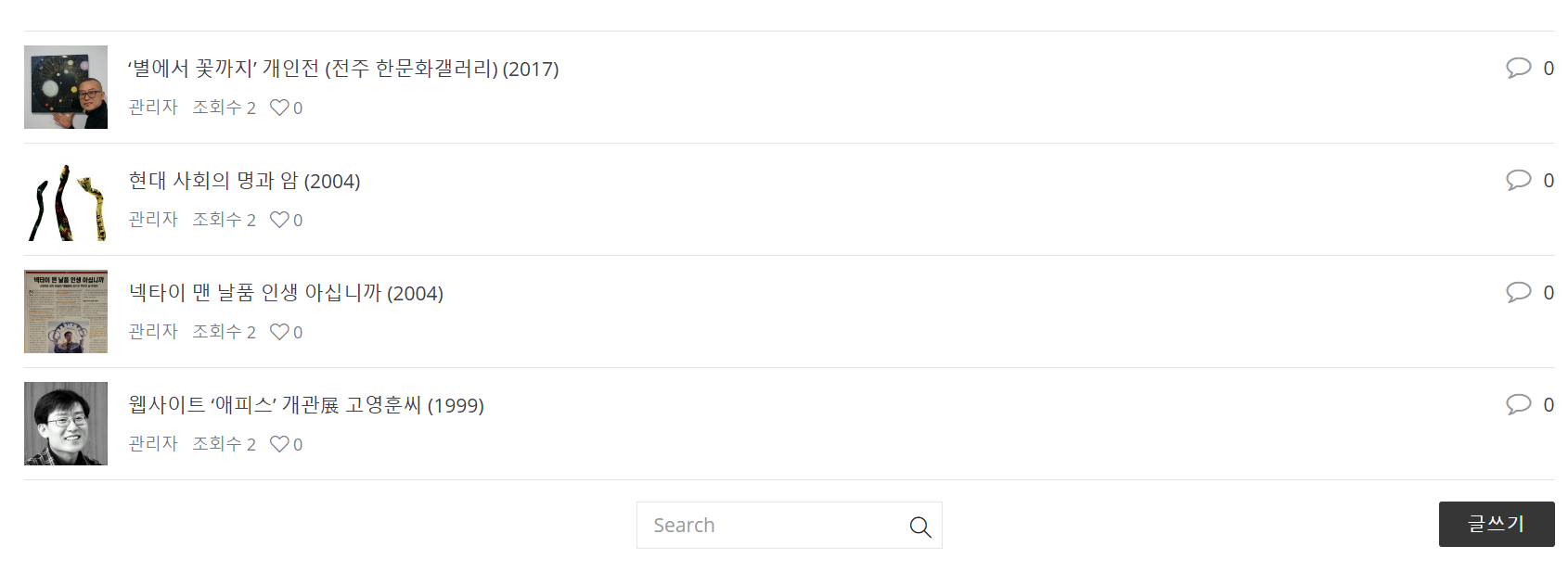Click comment bubble icon for '현대 사회의 명과 암'
The image size is (1568, 572).
1518,180
